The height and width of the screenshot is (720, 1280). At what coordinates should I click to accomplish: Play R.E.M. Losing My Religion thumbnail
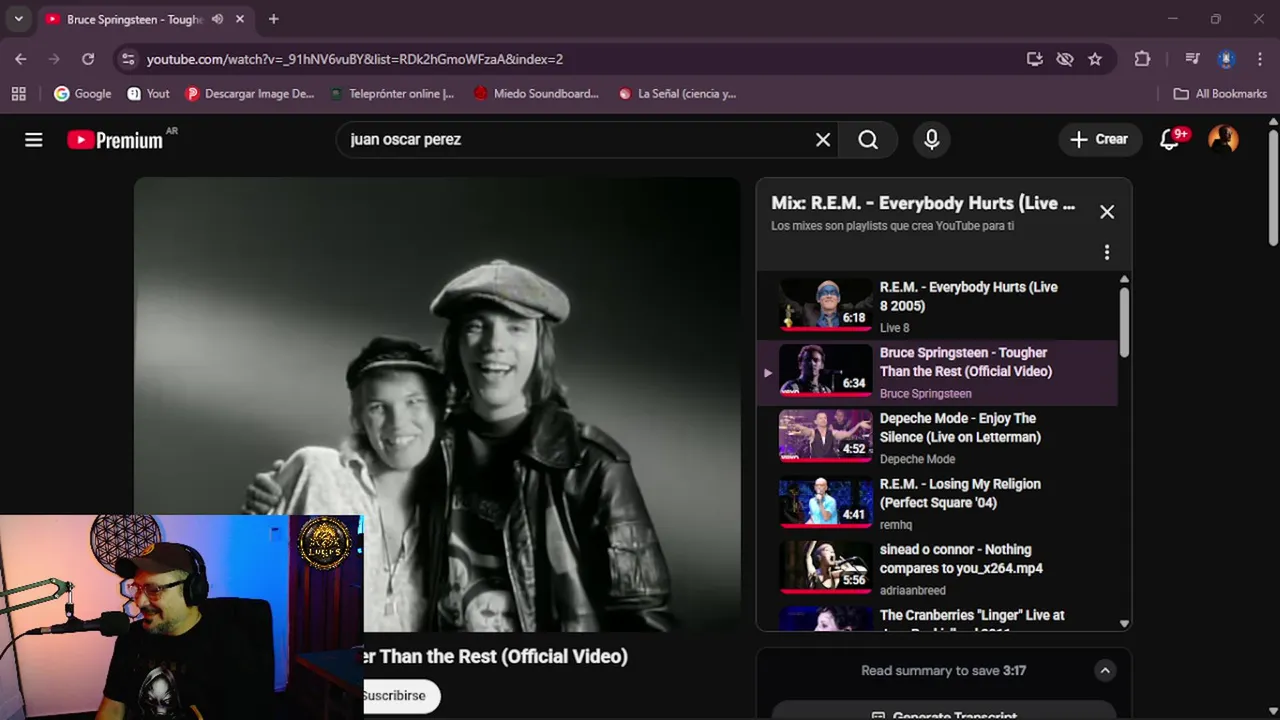826,502
